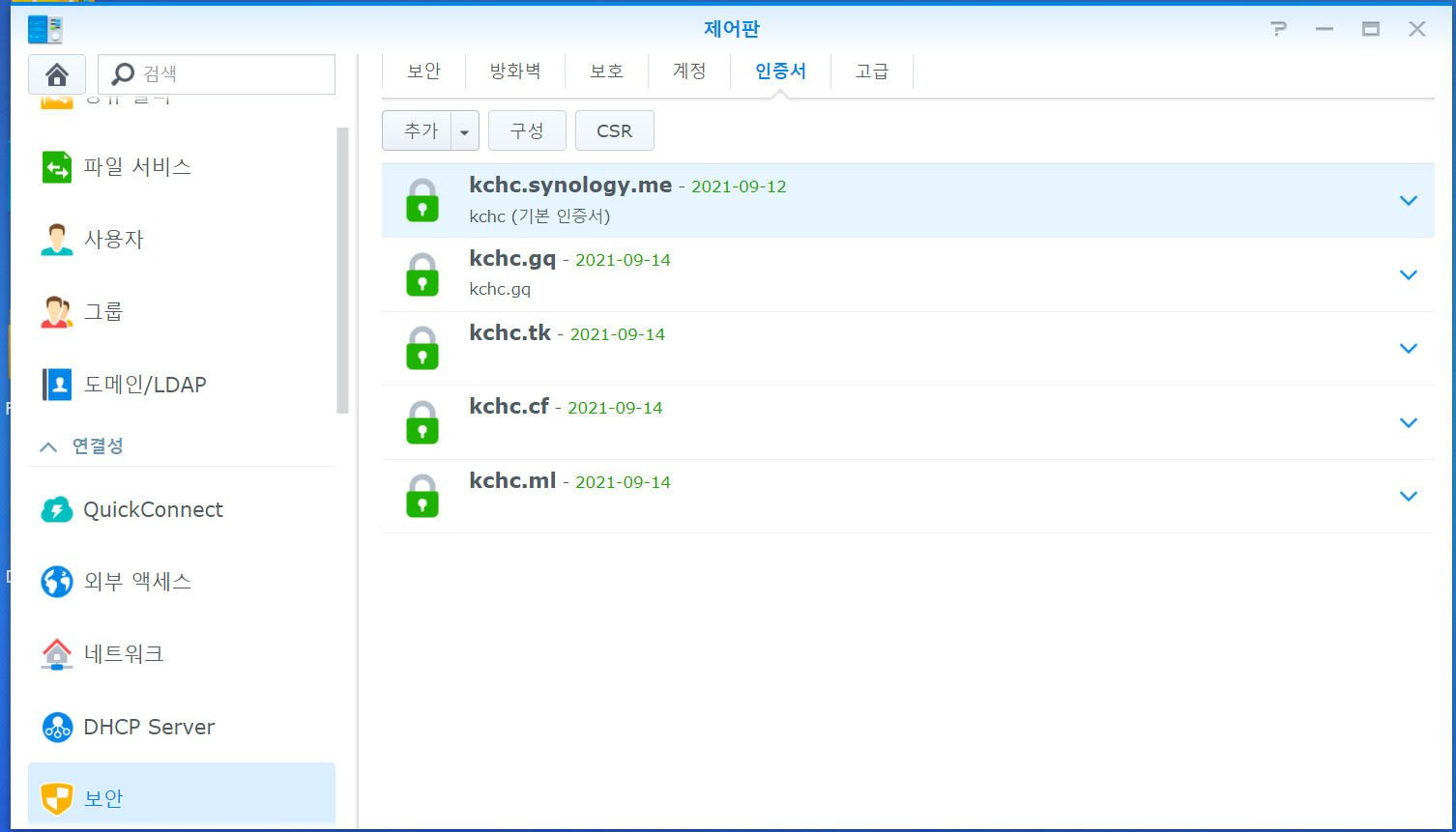1456x832 pixels.
Task: Click the 2021-09-12 expiry date
Action: click(739, 187)
